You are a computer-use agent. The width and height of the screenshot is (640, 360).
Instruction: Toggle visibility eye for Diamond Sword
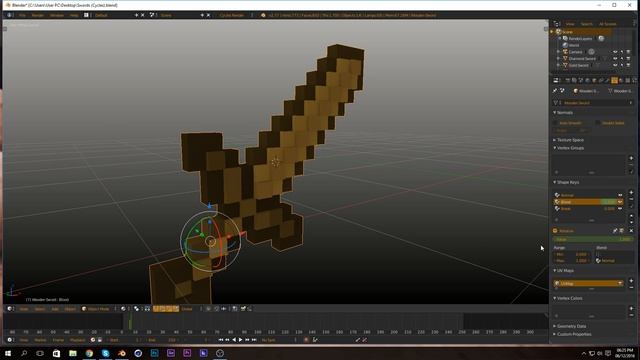pos(615,58)
